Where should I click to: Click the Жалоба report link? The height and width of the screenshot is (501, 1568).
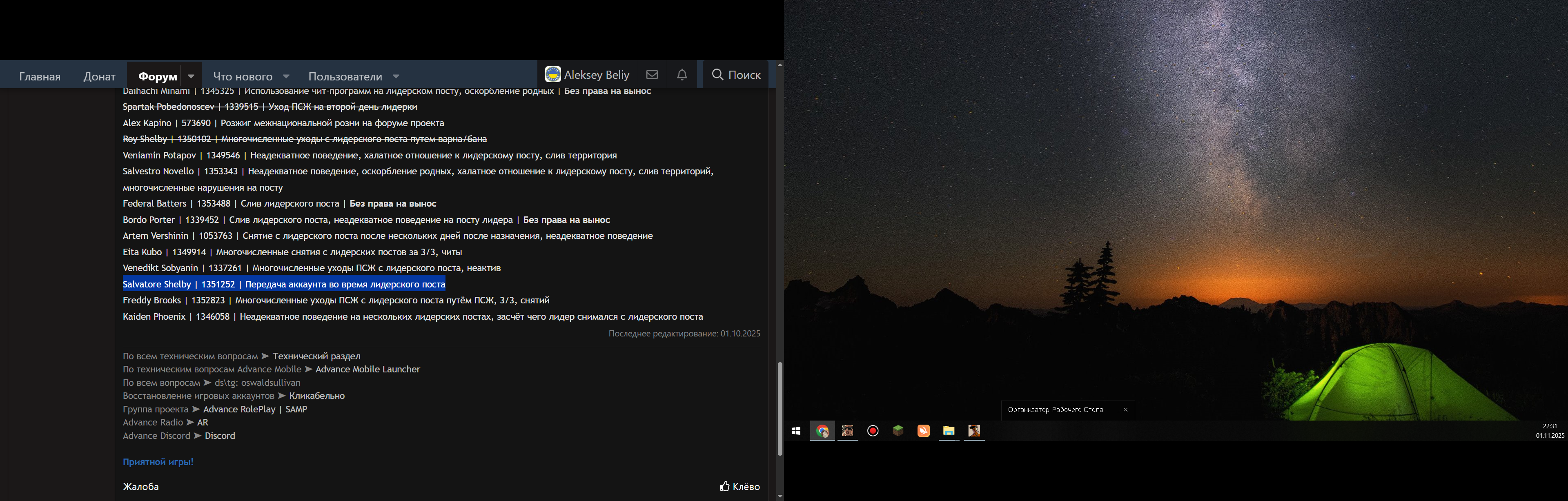[140, 486]
